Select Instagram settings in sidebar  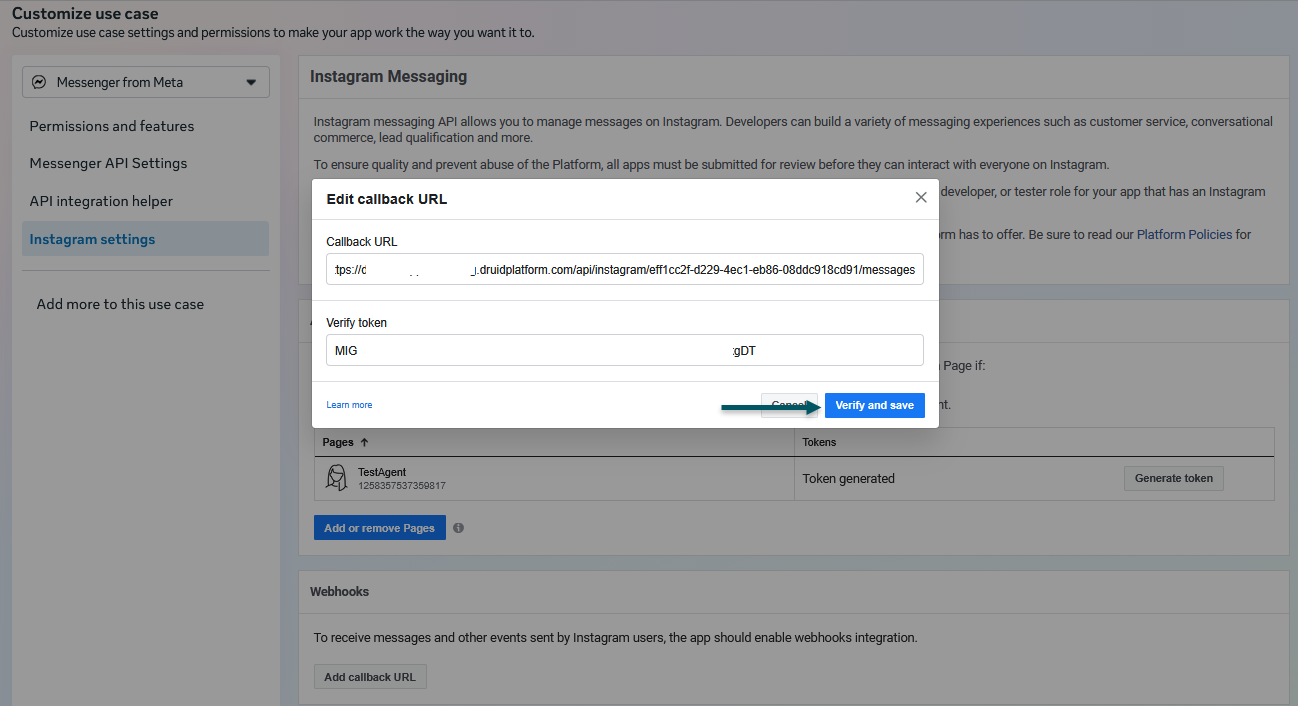[x=145, y=239]
